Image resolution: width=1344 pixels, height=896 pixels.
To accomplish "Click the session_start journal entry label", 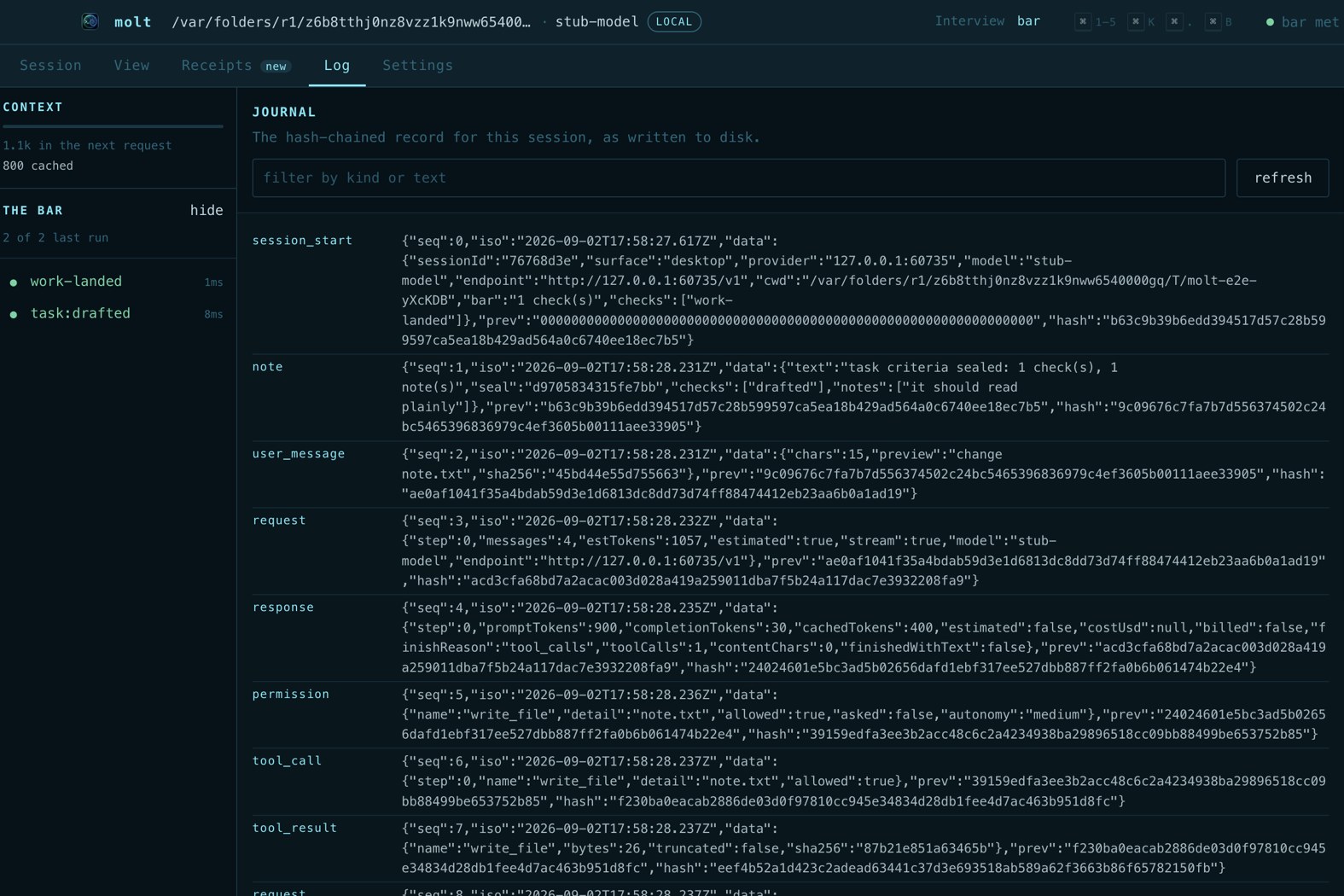I will click(x=302, y=241).
